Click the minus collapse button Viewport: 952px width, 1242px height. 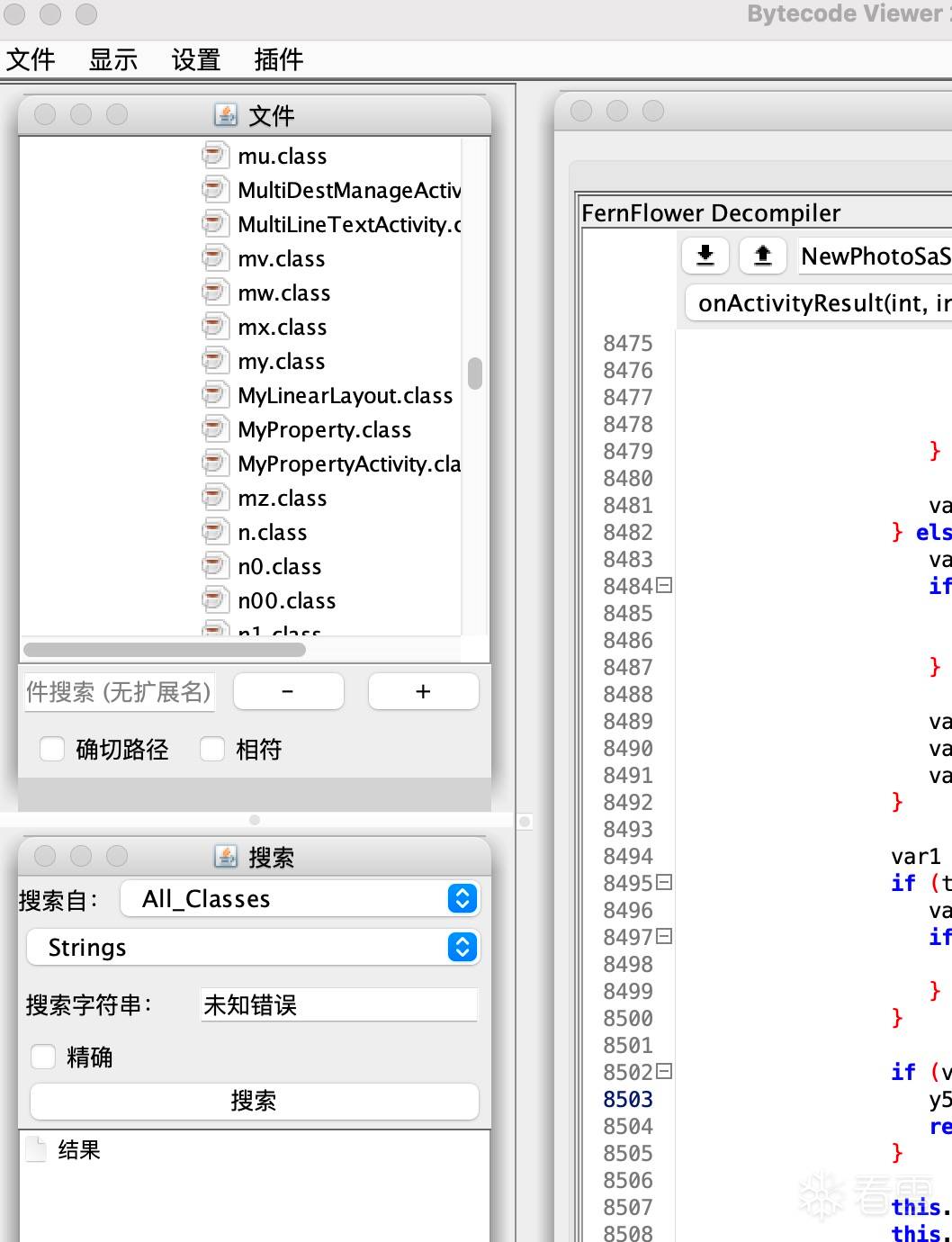[x=288, y=691]
